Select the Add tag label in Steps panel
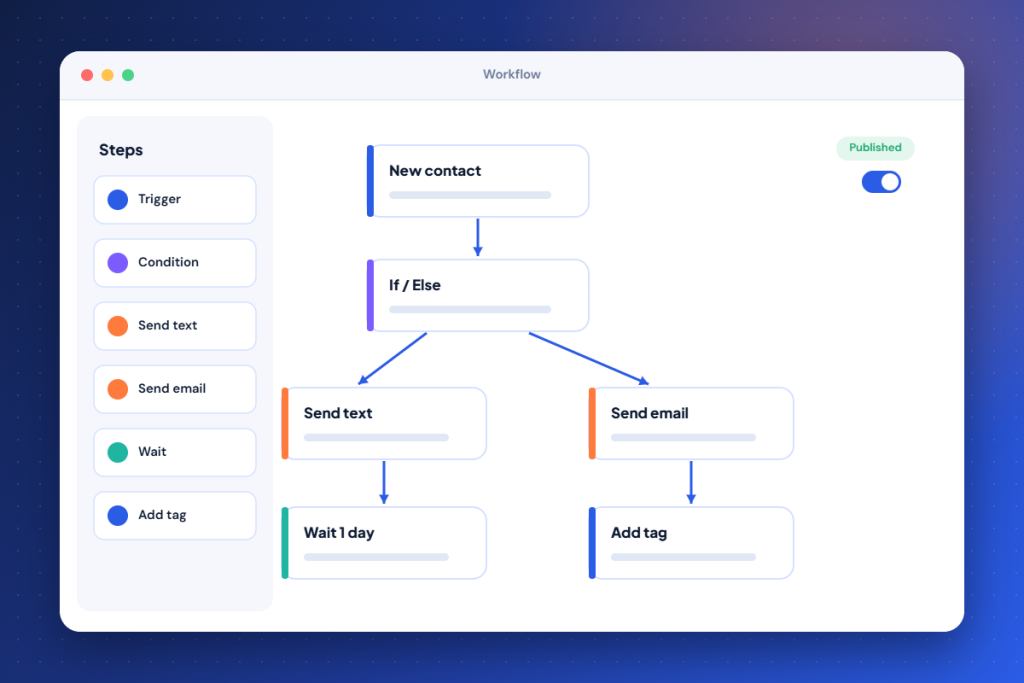1024x683 pixels. tap(162, 515)
